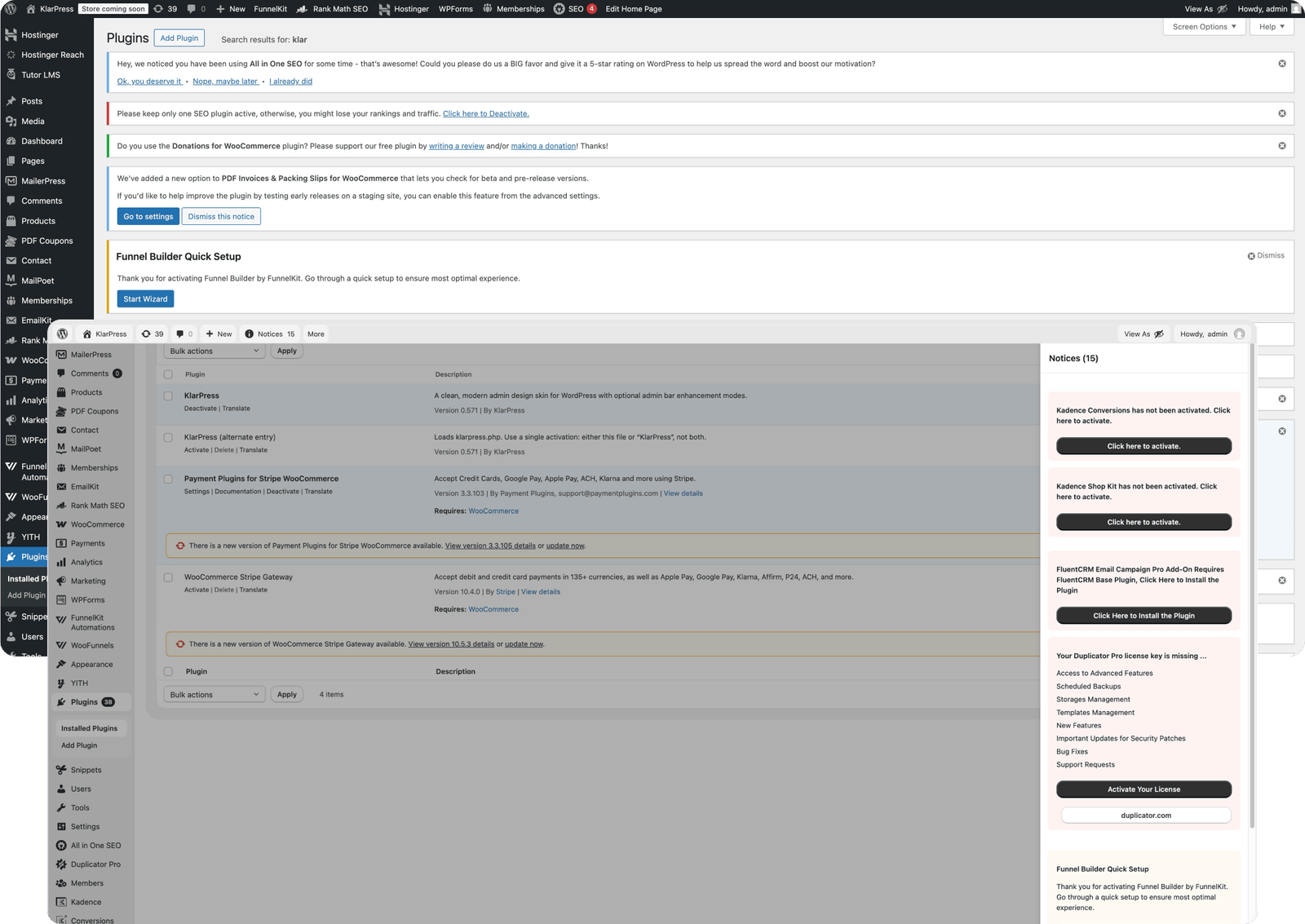This screenshot has width=1305, height=924.
Task: Open the More menu in overlay bar
Action: (316, 334)
